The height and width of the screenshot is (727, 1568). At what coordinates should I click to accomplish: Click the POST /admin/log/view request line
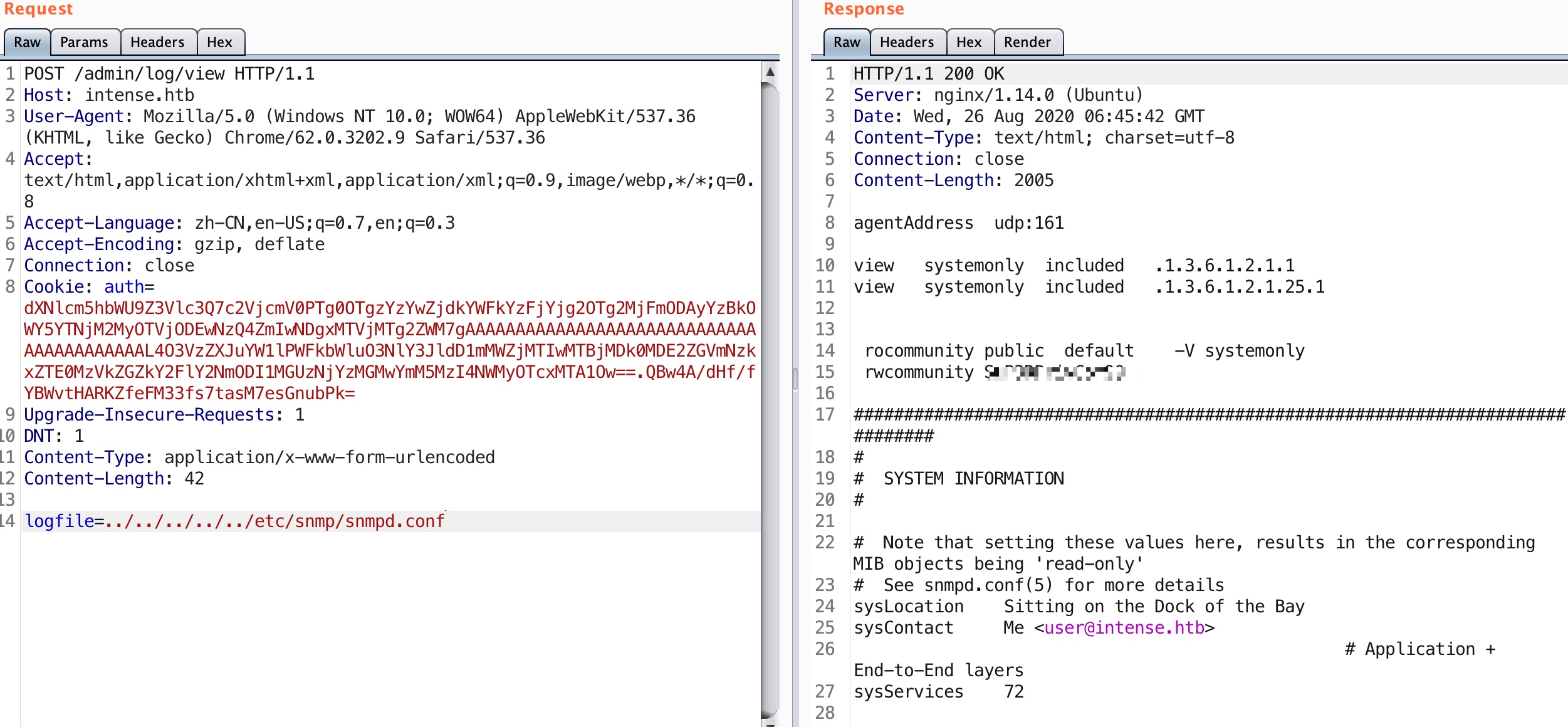(169, 74)
